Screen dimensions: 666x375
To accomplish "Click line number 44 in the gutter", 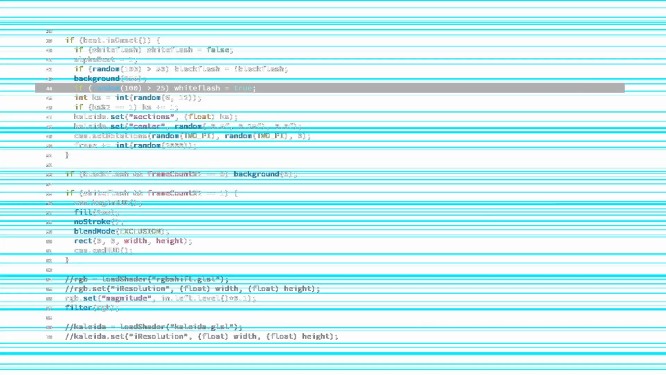I will pos(49,88).
